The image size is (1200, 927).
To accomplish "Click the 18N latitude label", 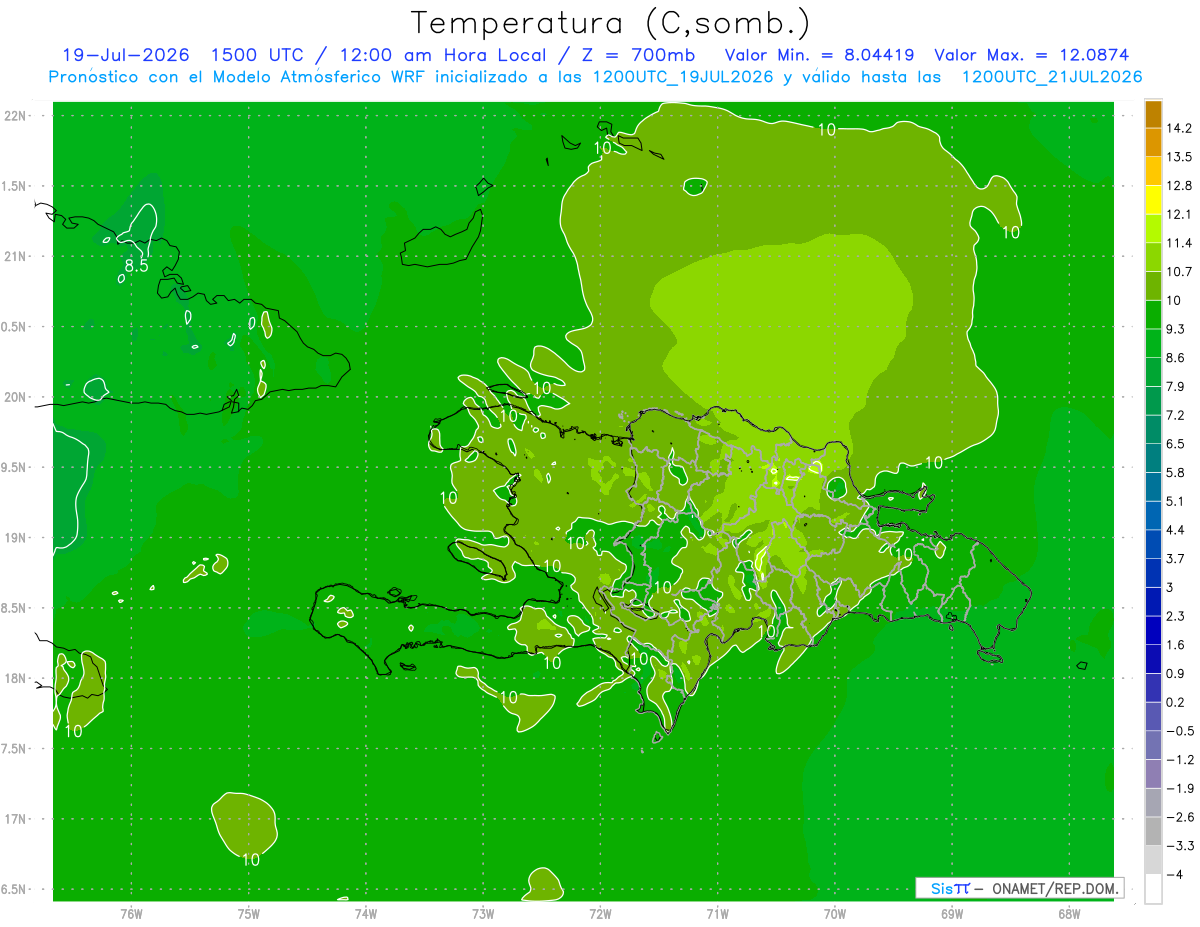I will click(16, 678).
